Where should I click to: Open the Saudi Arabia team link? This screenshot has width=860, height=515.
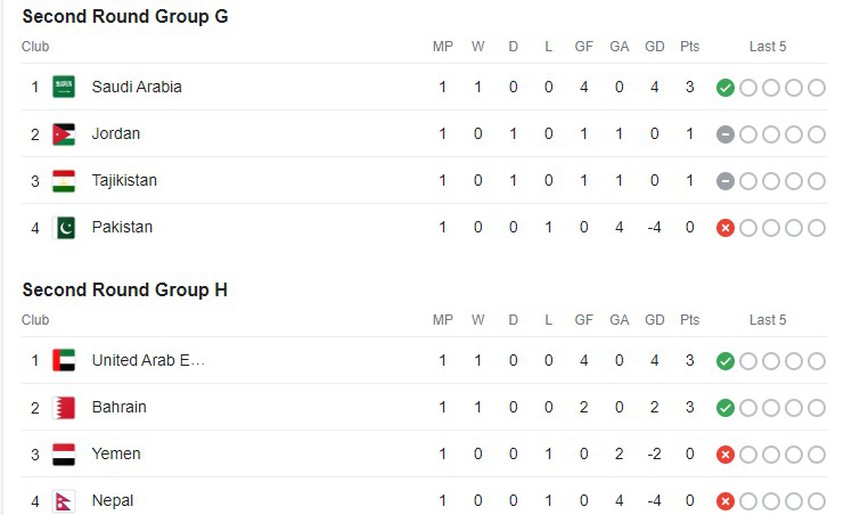137,87
